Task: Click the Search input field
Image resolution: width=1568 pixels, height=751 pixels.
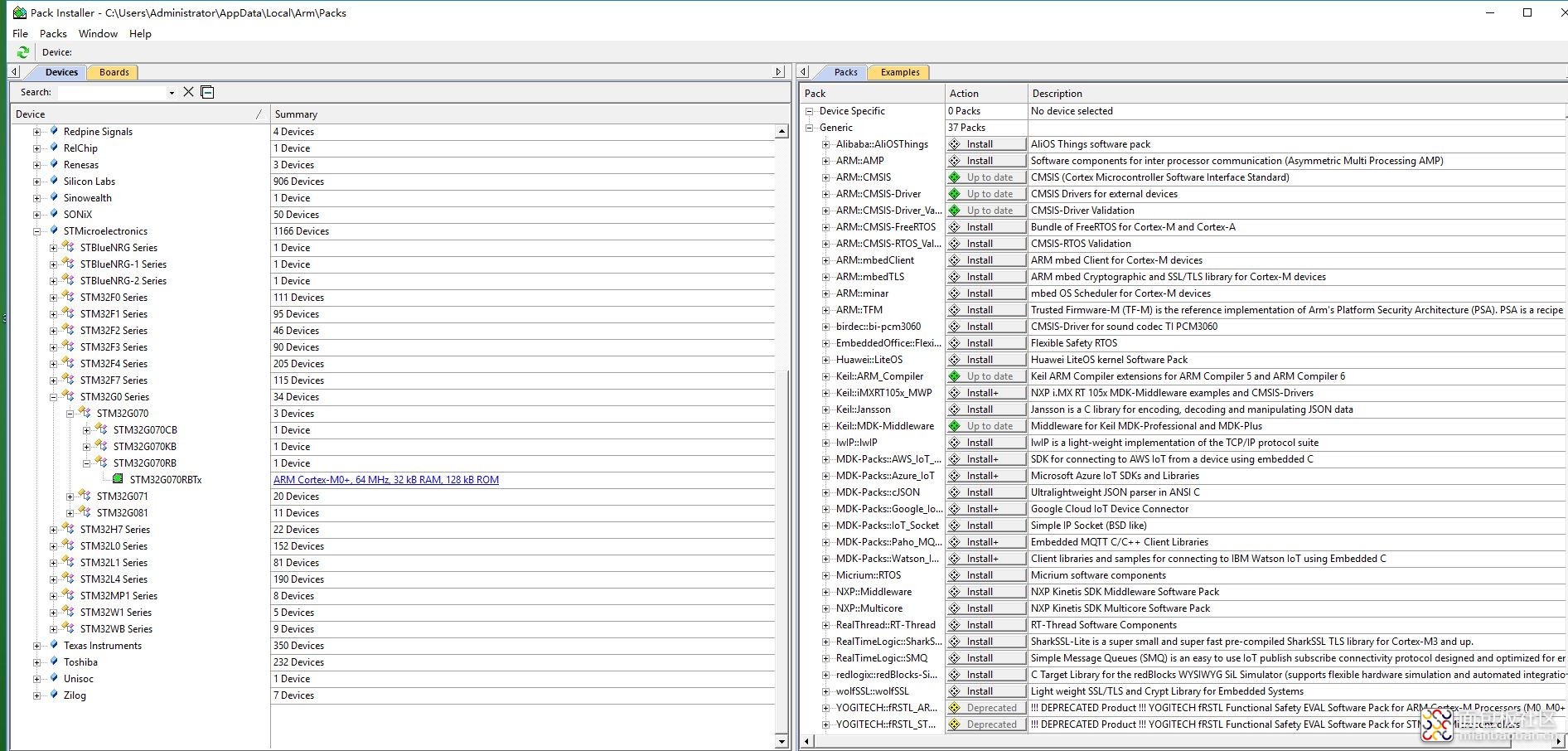Action: point(112,92)
